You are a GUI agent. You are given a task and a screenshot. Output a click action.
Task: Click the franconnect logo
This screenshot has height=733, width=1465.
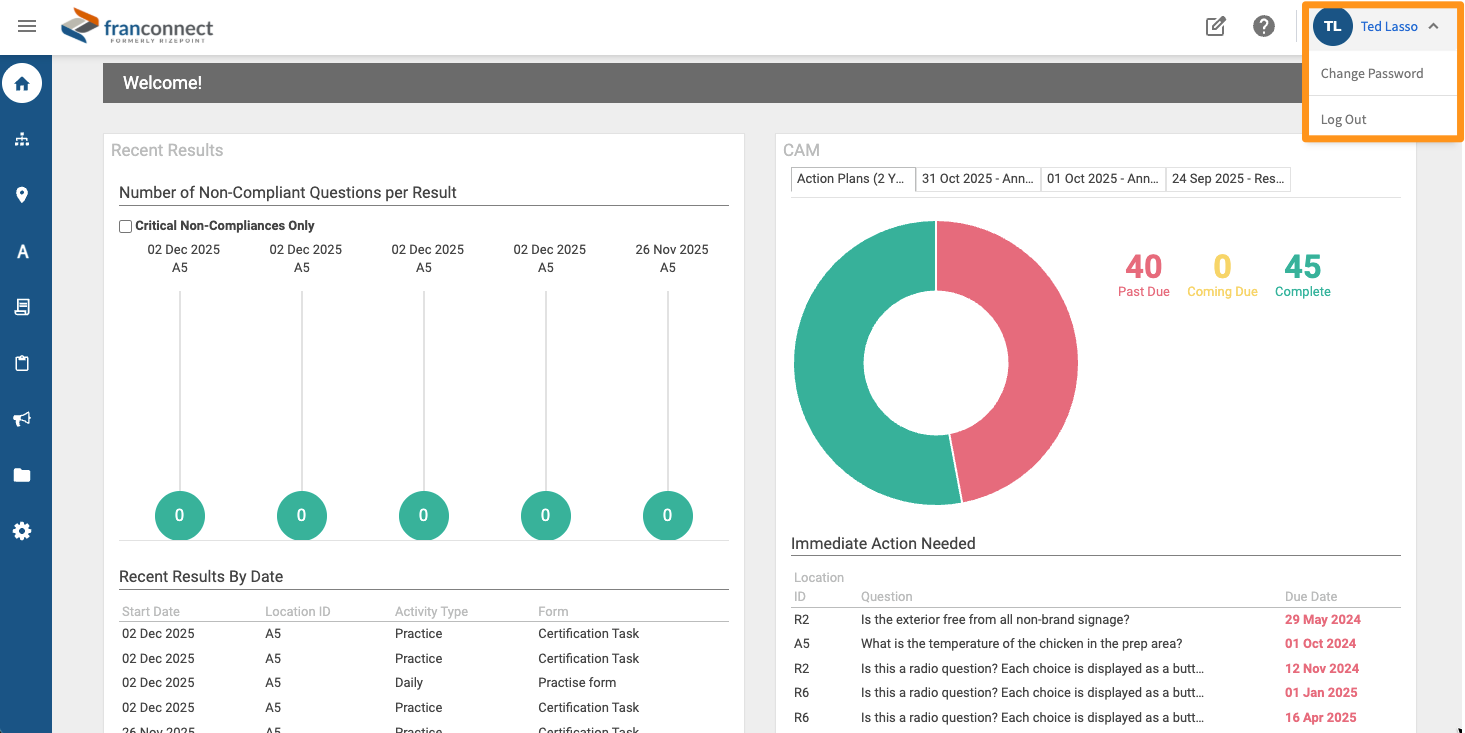point(137,27)
